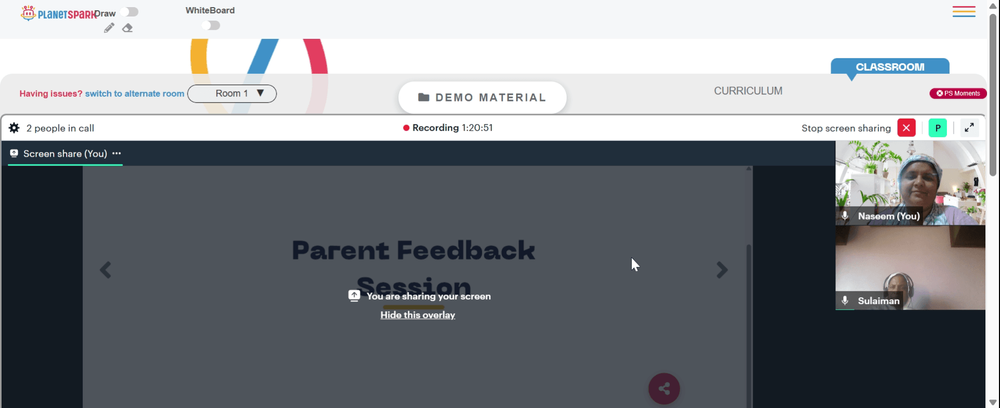Screen dimensions: 1000x408
Task: Open the Room 1 dropdown
Action: 232,94
